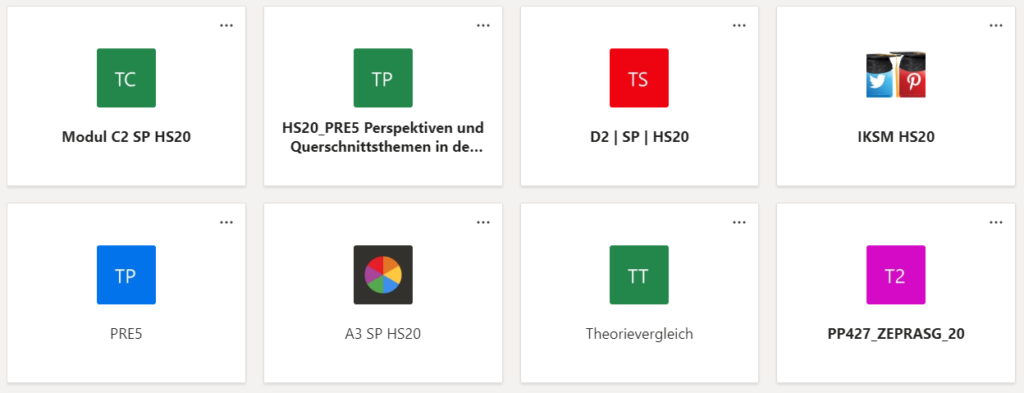This screenshot has width=1024, height=393.
Task: Open the ellipsis menu on IKSM HS20
Action: [995, 25]
